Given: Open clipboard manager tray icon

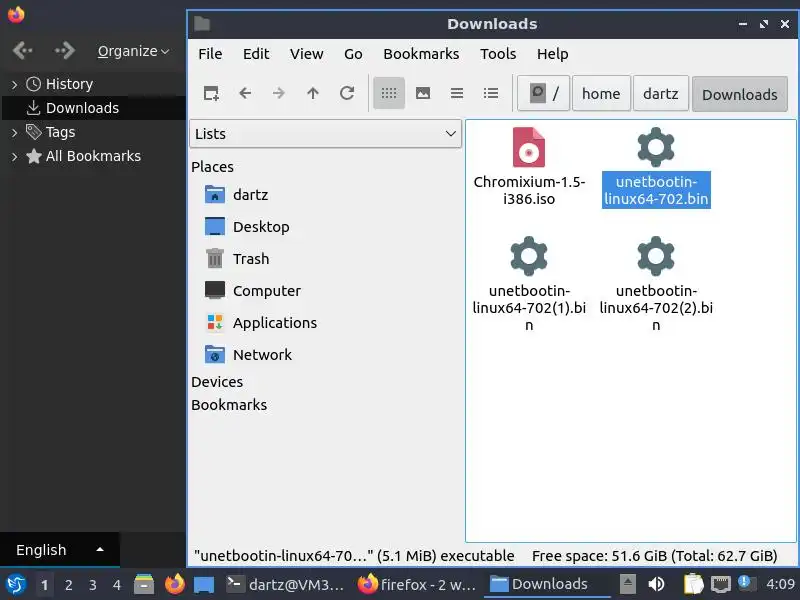Looking at the screenshot, I should tap(693, 584).
